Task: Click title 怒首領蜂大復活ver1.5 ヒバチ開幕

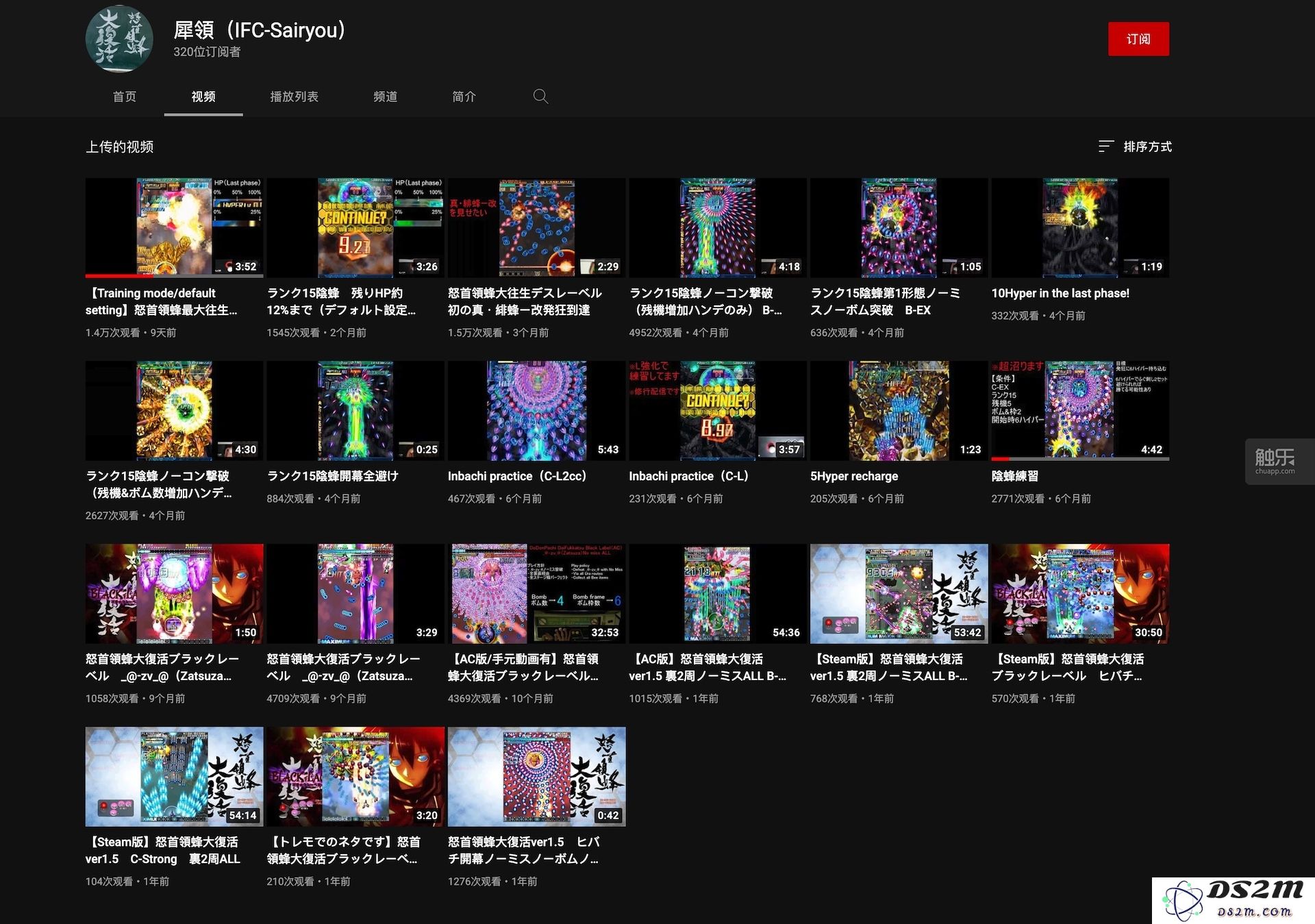Action: [x=524, y=850]
